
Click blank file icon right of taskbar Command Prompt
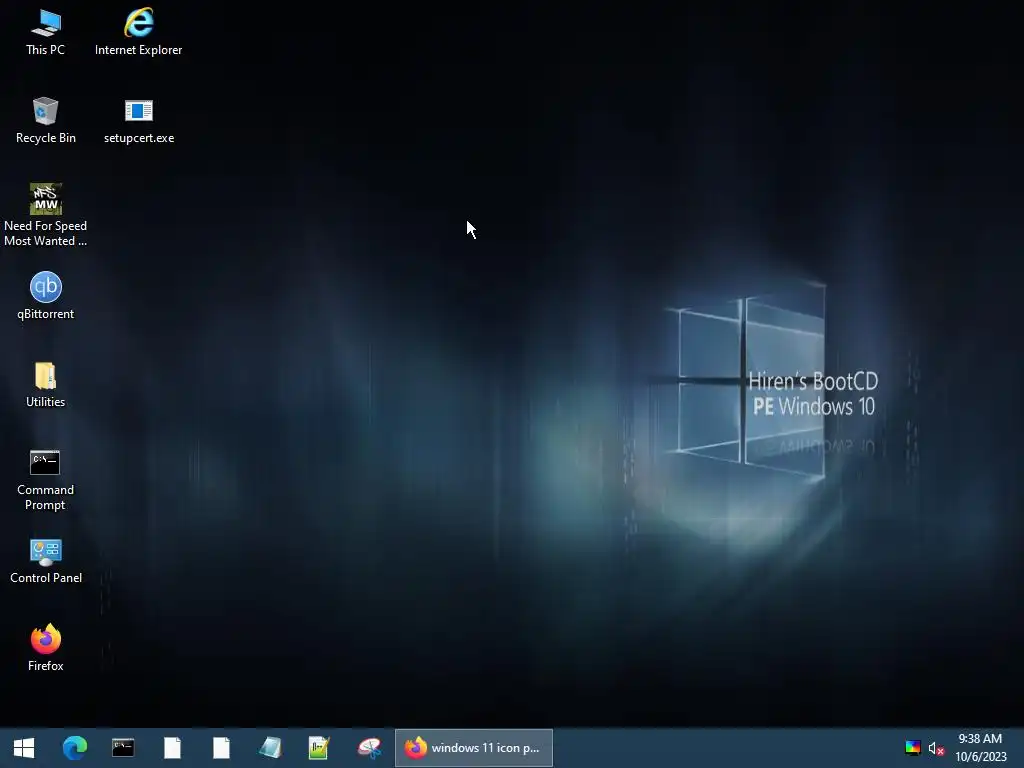(172, 748)
